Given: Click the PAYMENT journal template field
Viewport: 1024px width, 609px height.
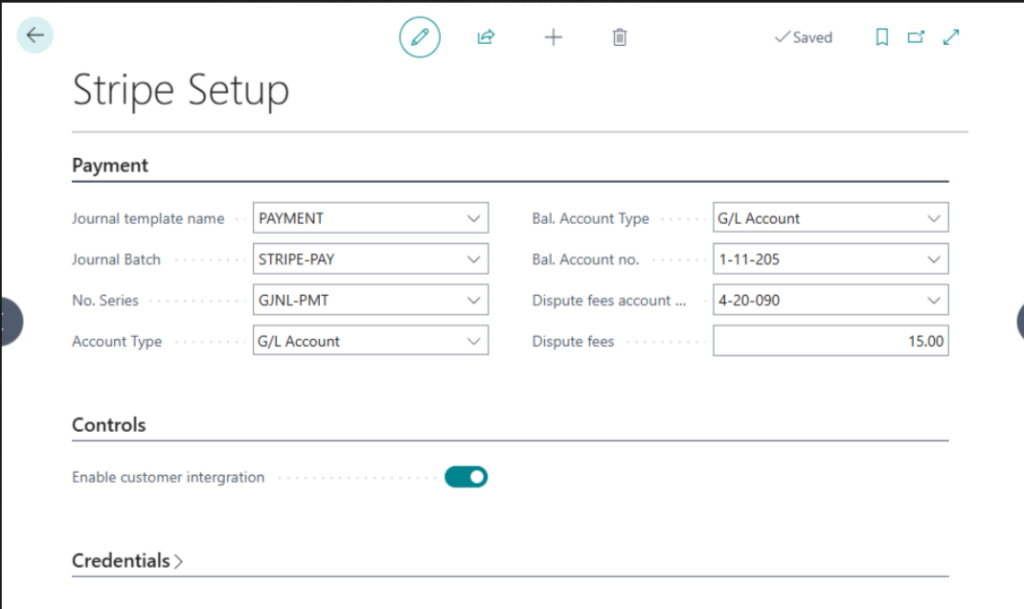Looking at the screenshot, I should 370,218.
